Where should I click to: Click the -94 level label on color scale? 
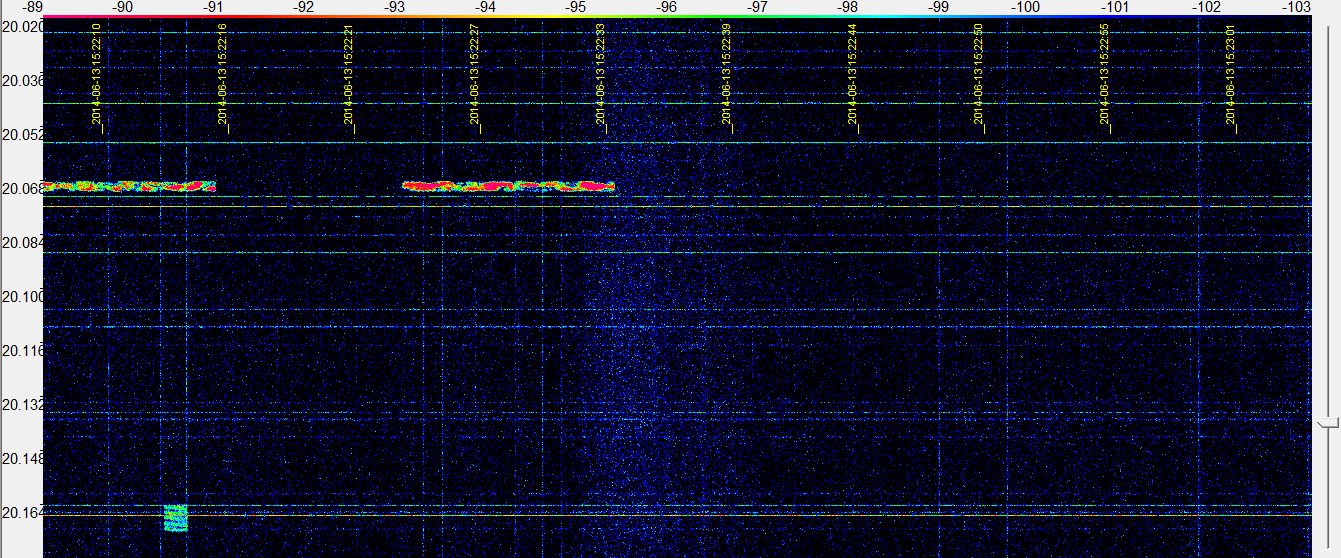click(x=484, y=7)
